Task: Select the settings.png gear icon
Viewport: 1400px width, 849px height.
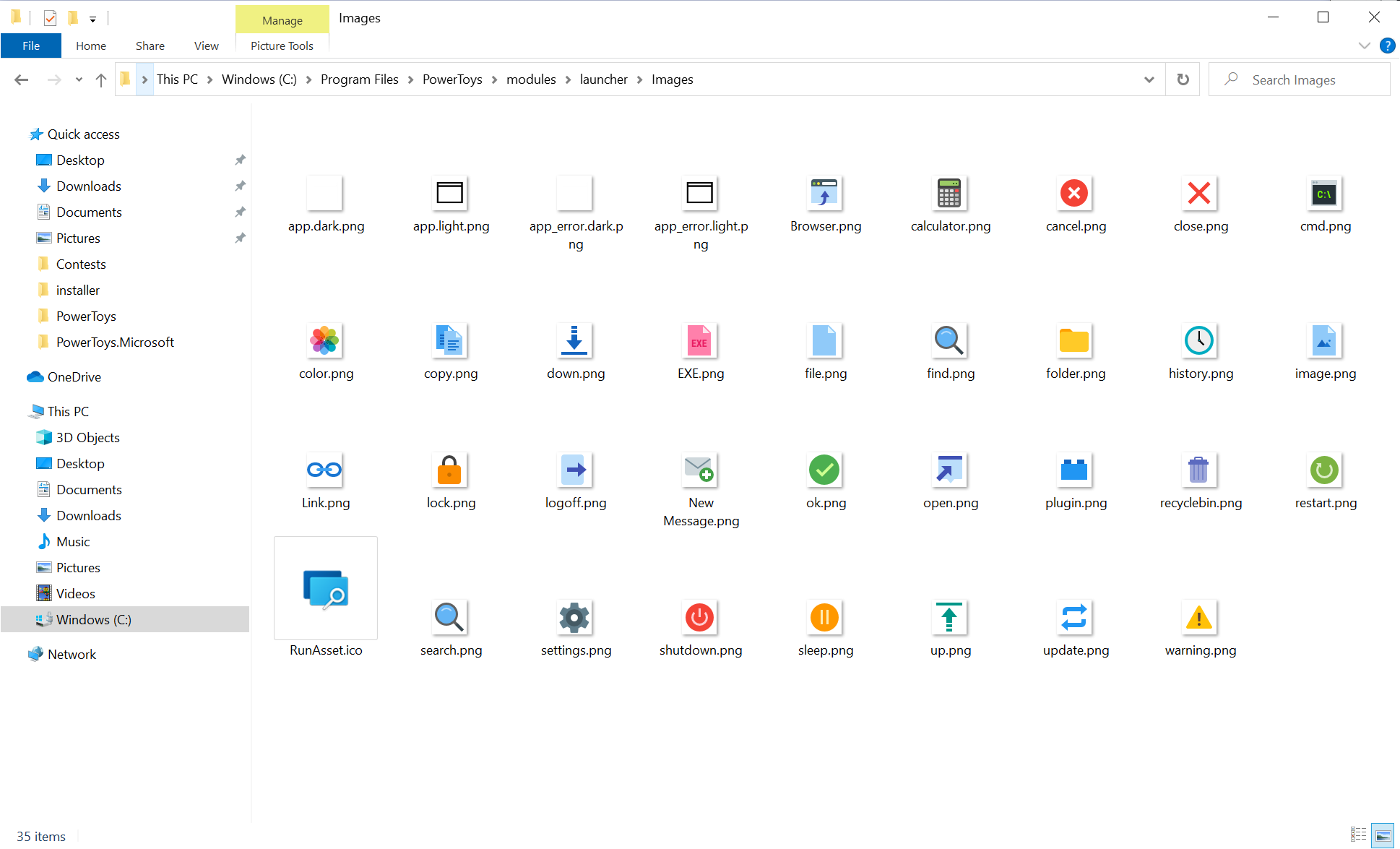Action: (574, 618)
